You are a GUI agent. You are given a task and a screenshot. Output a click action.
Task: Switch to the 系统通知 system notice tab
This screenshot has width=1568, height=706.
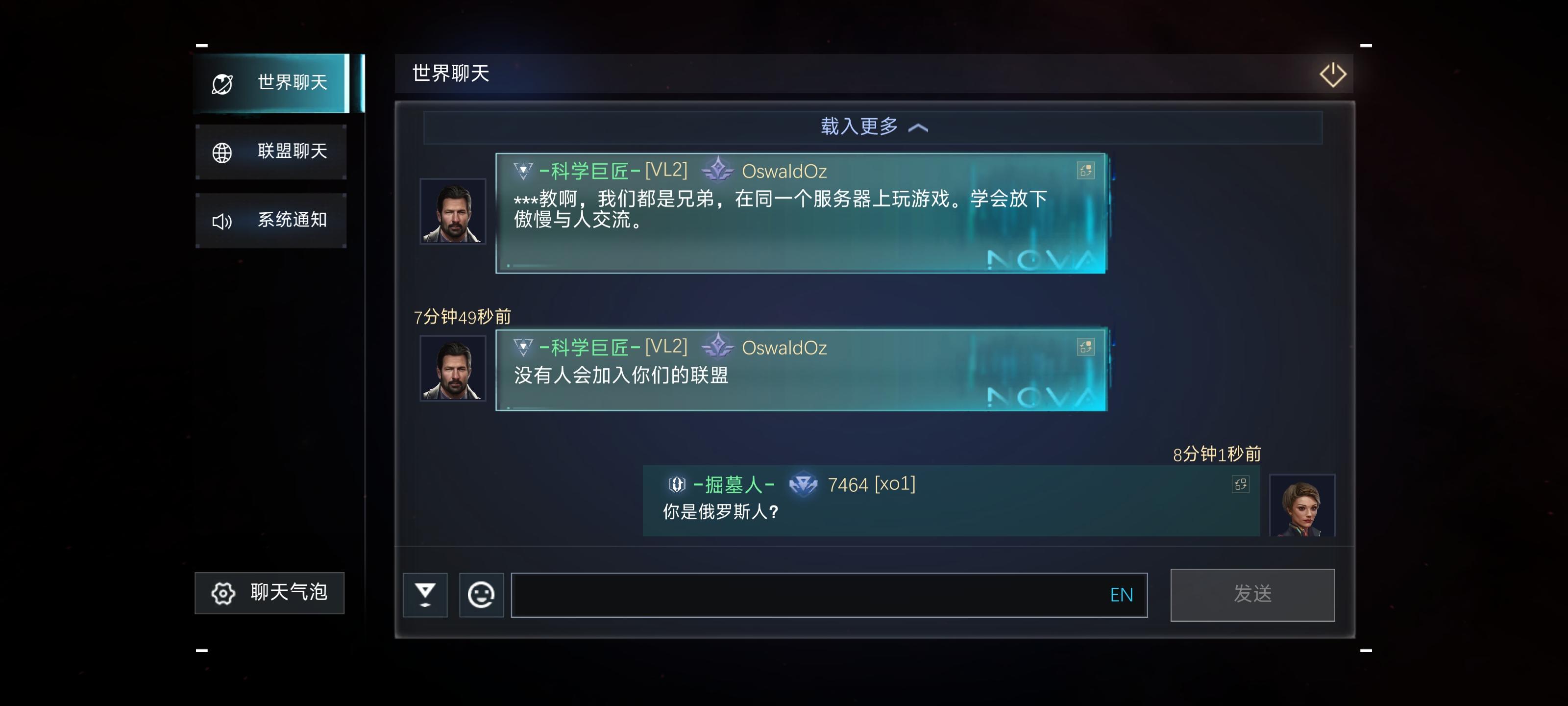(x=271, y=221)
